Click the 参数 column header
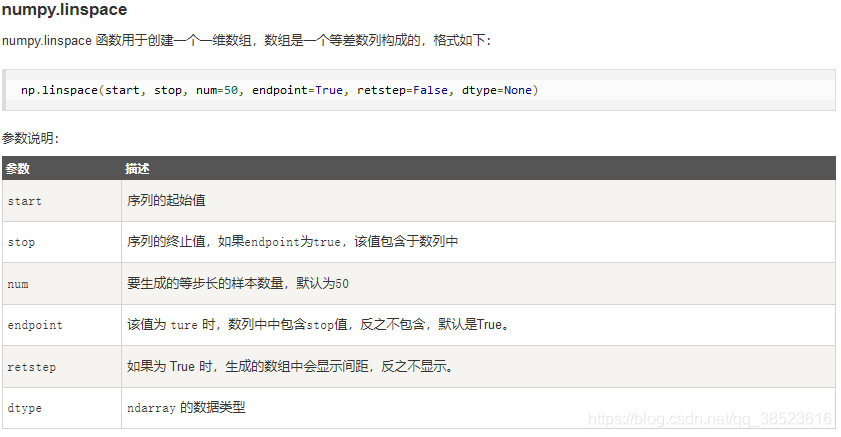841x437 pixels. tap(17, 168)
